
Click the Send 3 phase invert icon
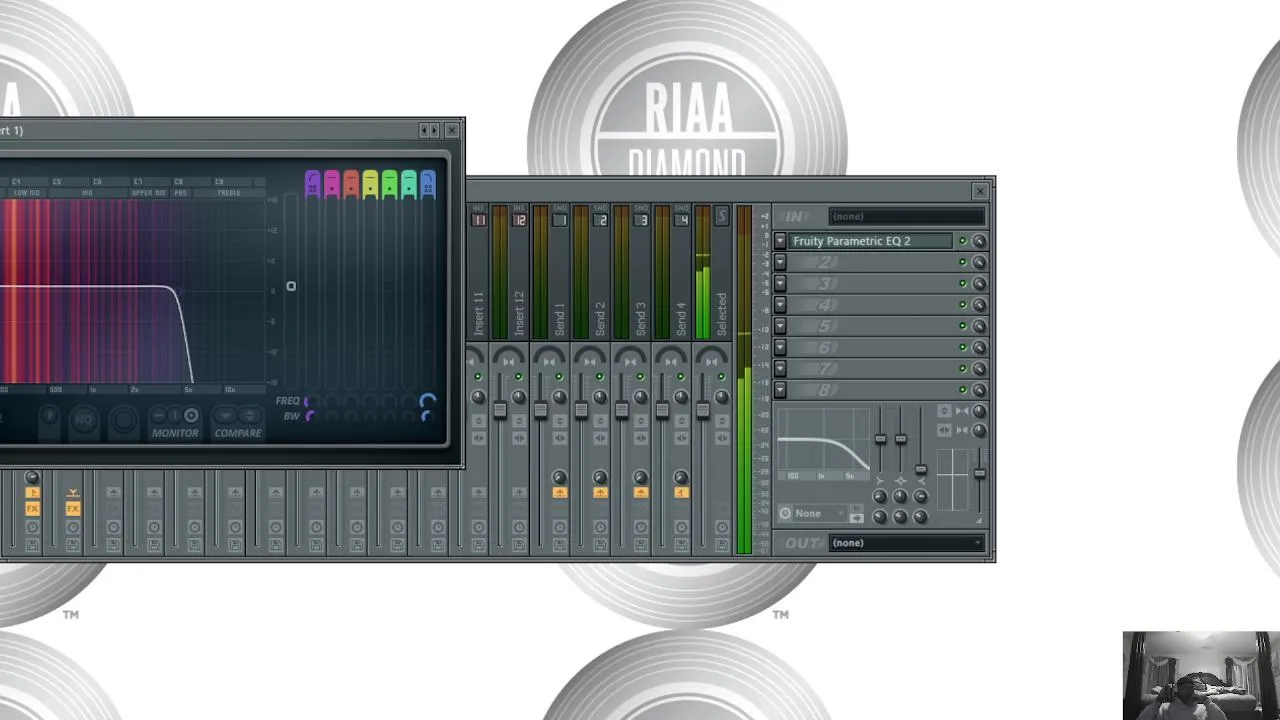640,421
